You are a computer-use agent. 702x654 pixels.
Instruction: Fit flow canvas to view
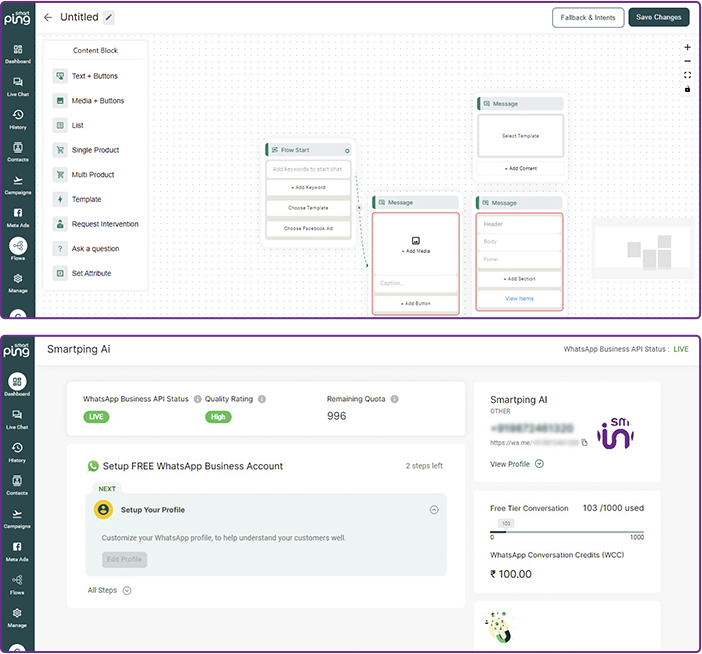tap(687, 75)
